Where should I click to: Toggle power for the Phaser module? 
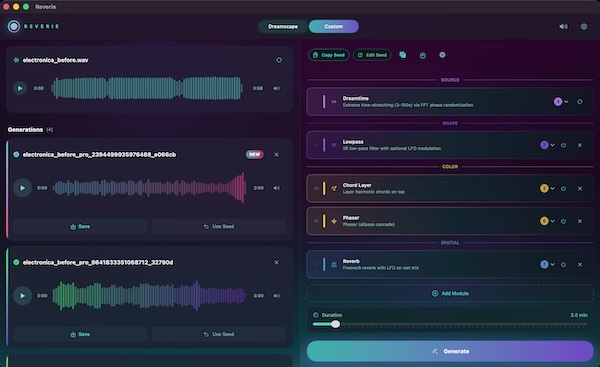point(563,221)
